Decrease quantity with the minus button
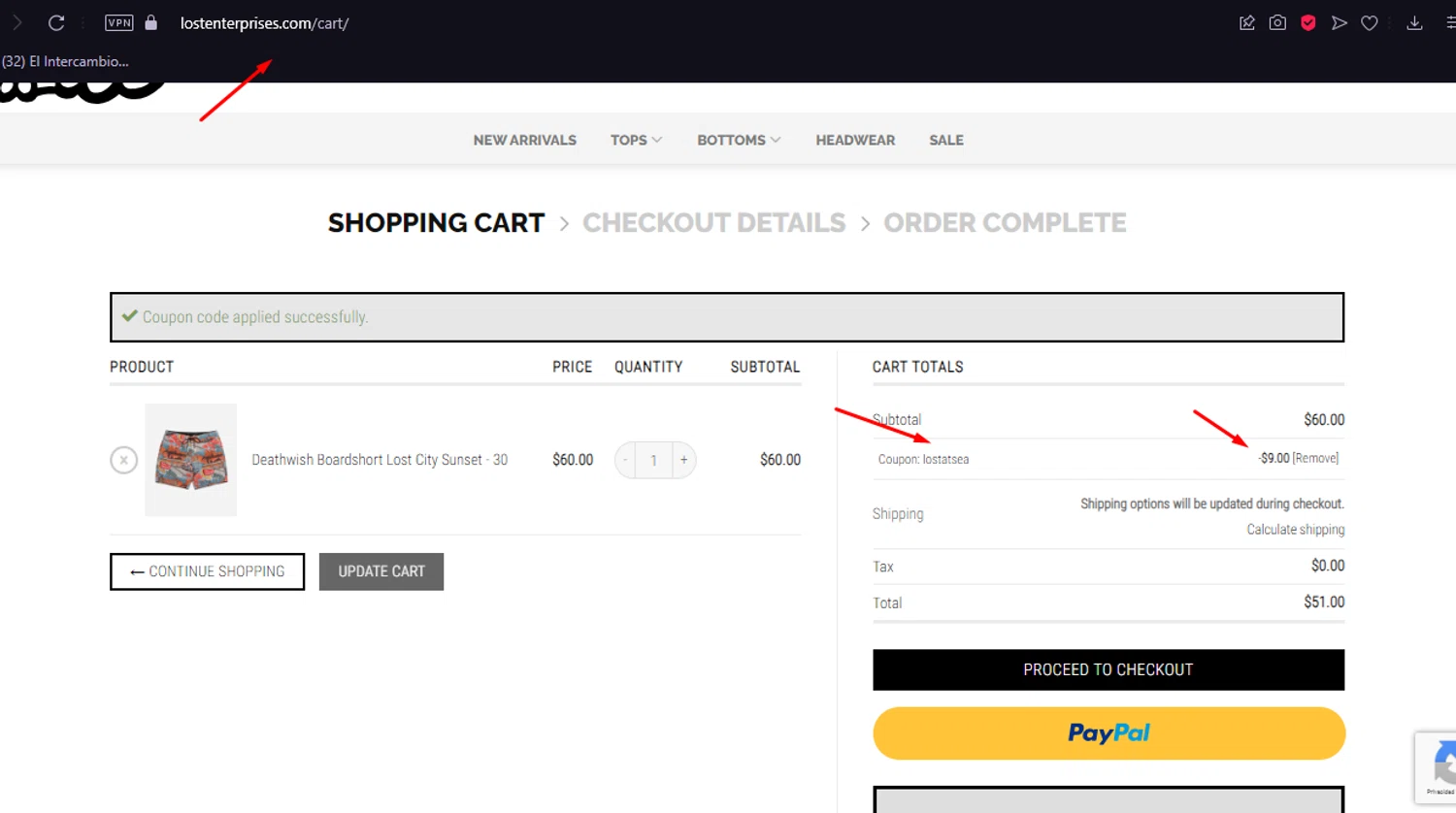The width and height of the screenshot is (1456, 813). click(x=626, y=460)
